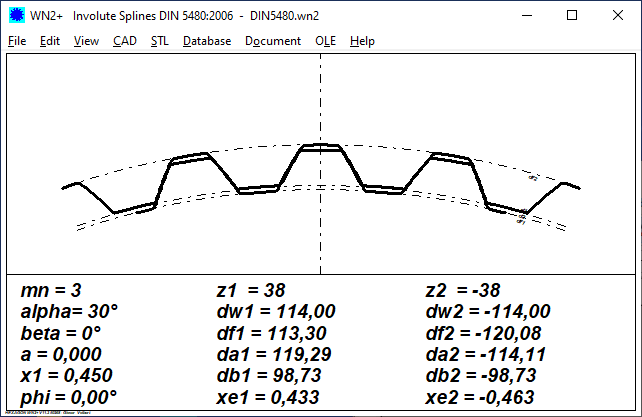Close the WN2+ window
This screenshot has height=417, width=642.
point(618,16)
